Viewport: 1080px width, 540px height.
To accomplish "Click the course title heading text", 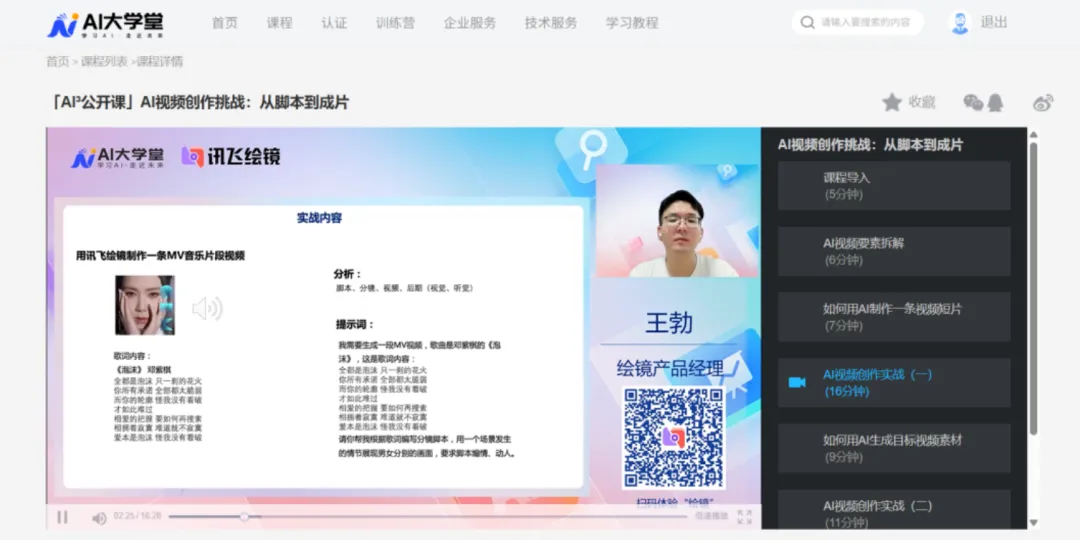I will (x=200, y=103).
